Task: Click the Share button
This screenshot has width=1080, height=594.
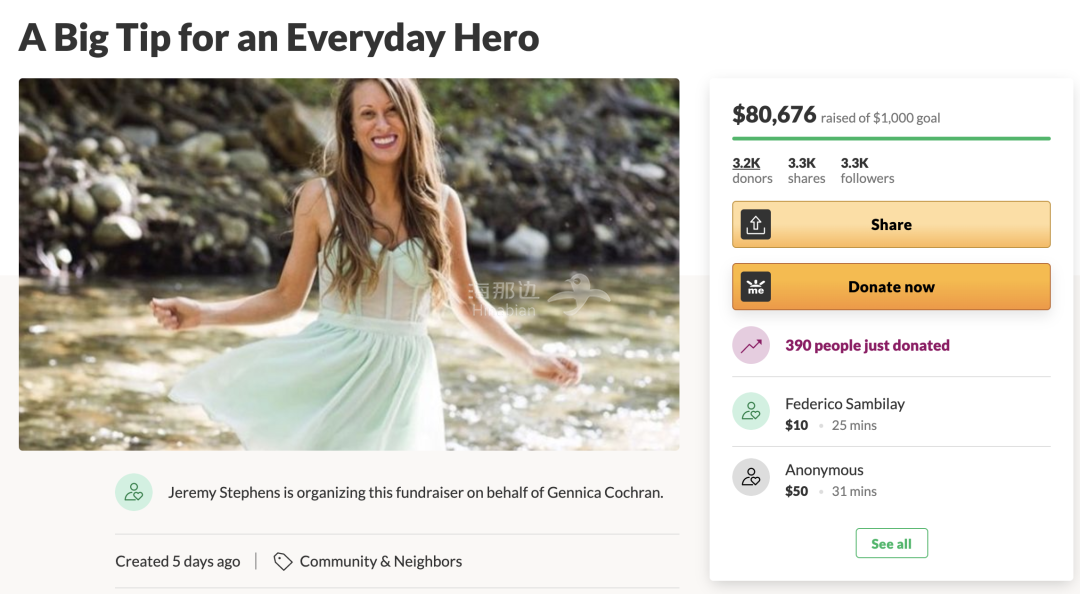Action: [891, 225]
